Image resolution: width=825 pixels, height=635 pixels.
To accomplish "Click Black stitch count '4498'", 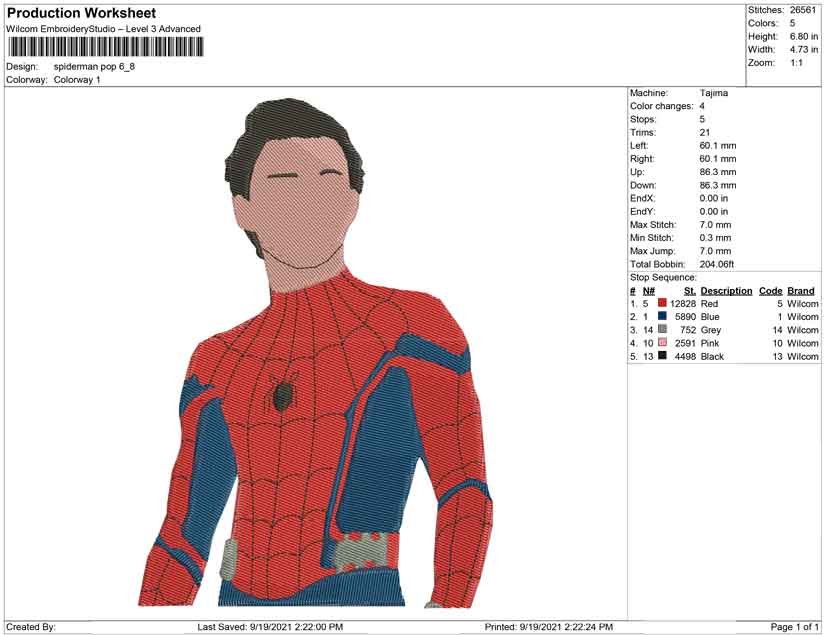I will [x=686, y=356].
